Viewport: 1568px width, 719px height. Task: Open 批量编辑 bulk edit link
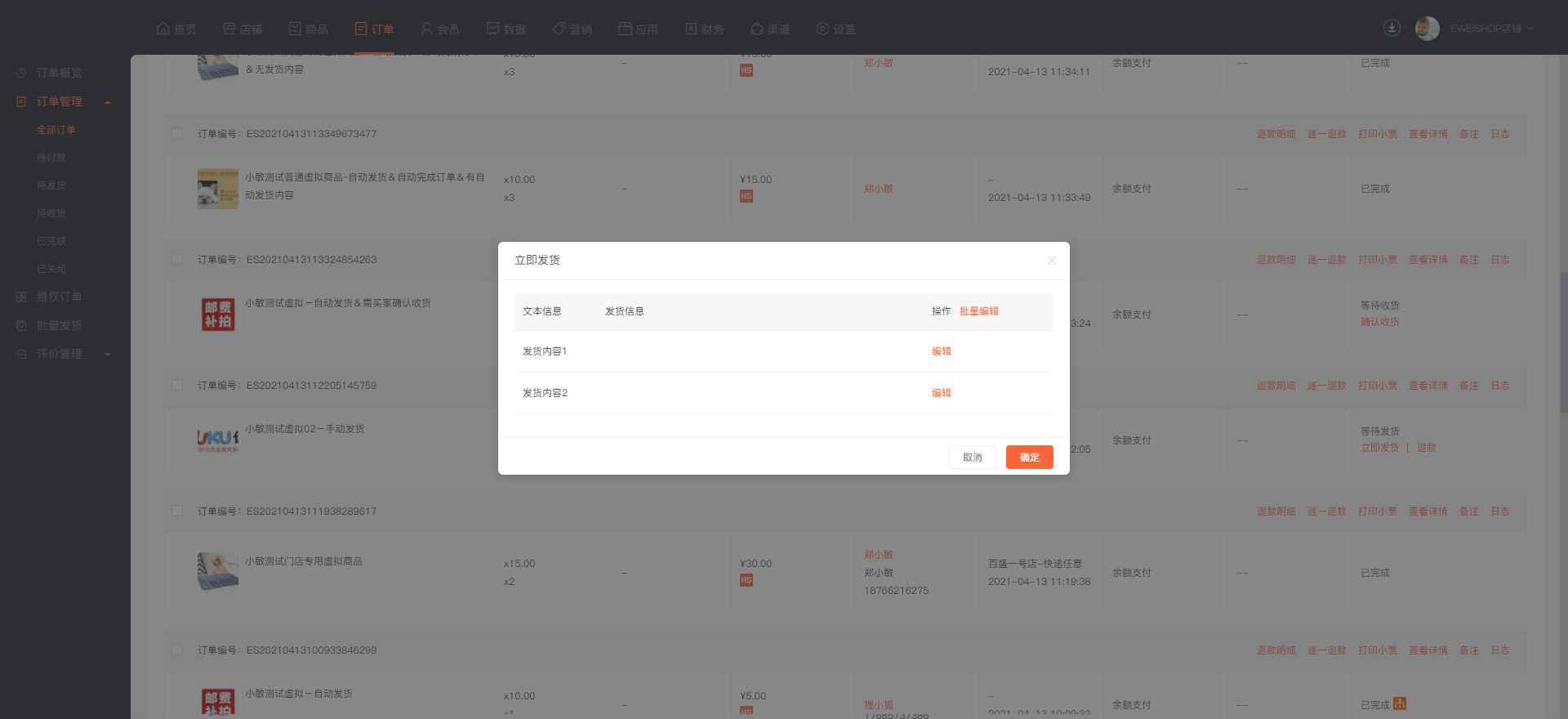point(978,311)
